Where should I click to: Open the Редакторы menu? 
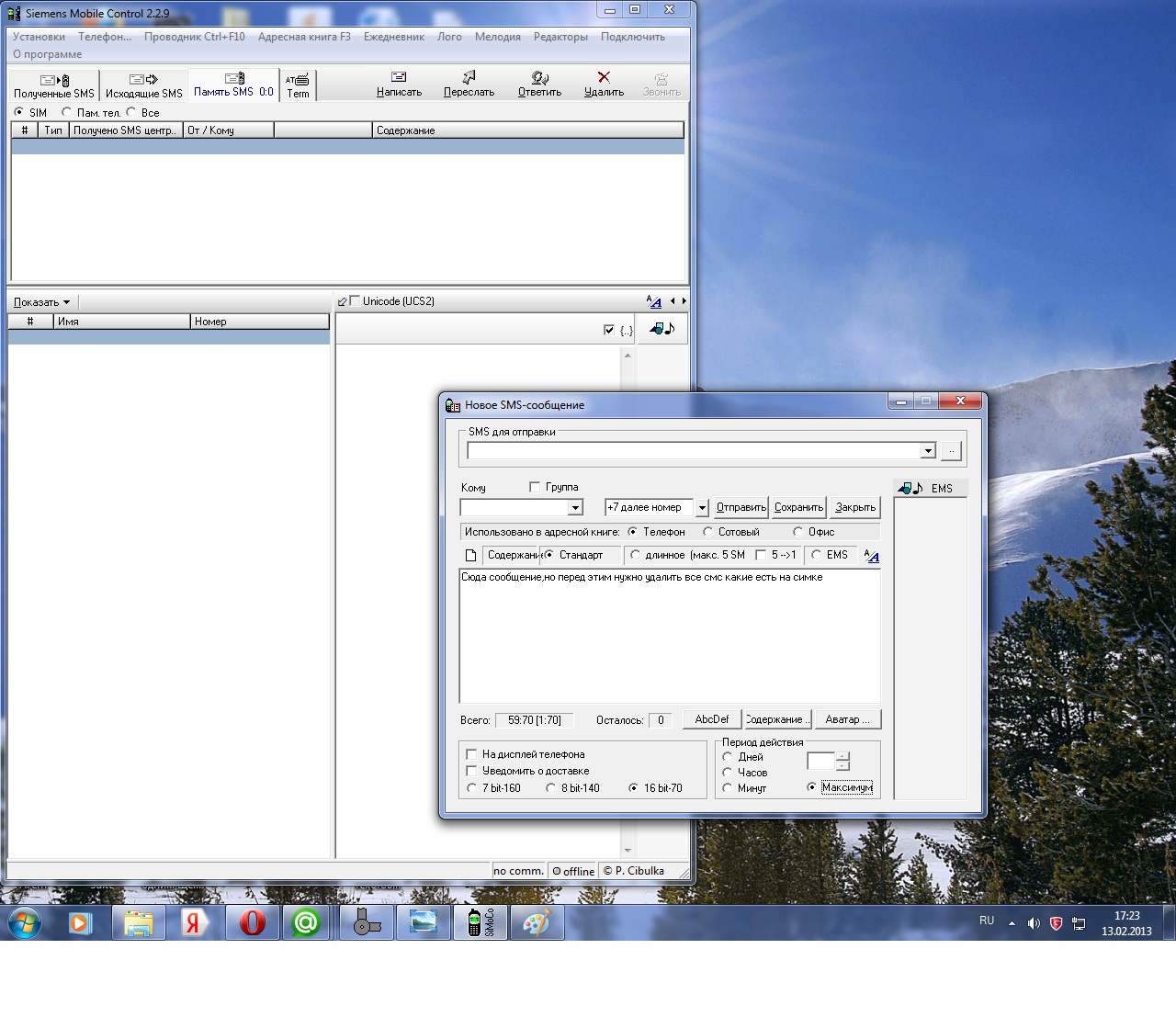pyautogui.click(x=560, y=37)
